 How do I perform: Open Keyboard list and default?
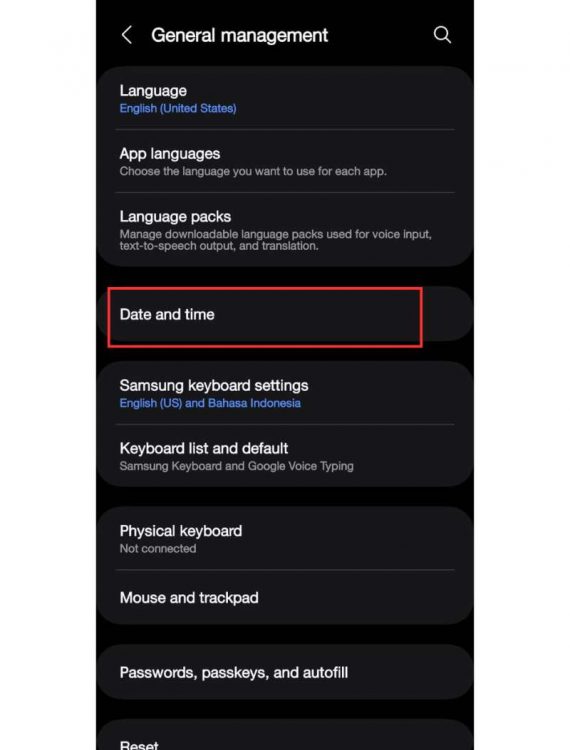tap(285, 456)
